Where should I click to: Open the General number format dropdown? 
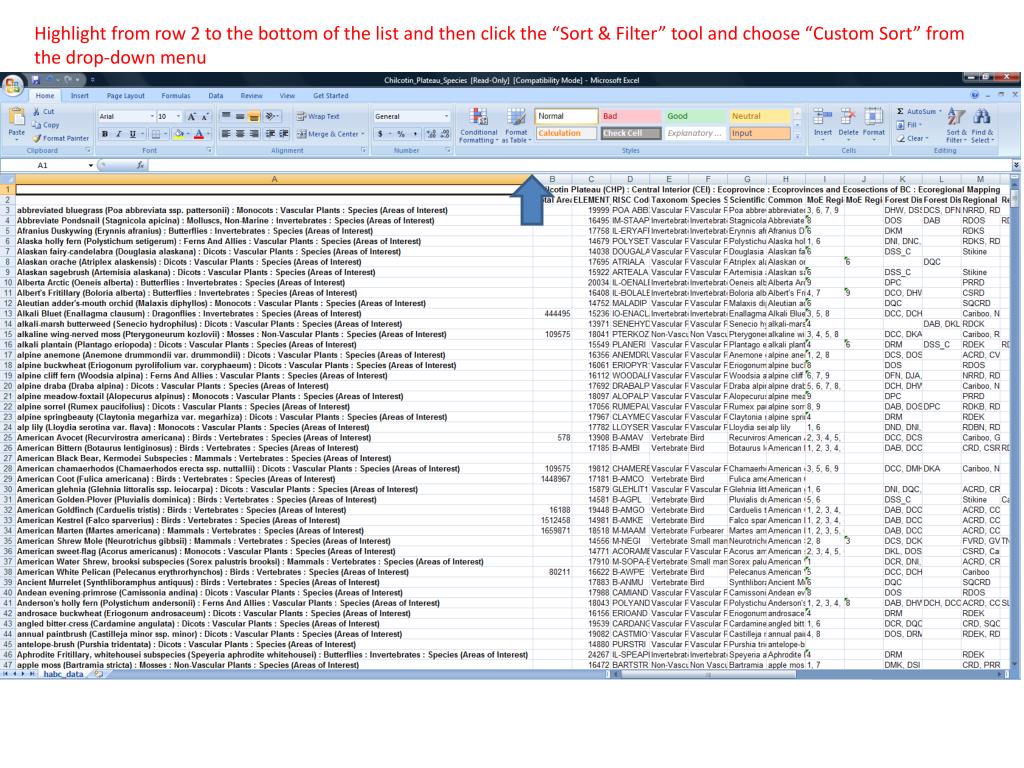click(447, 116)
